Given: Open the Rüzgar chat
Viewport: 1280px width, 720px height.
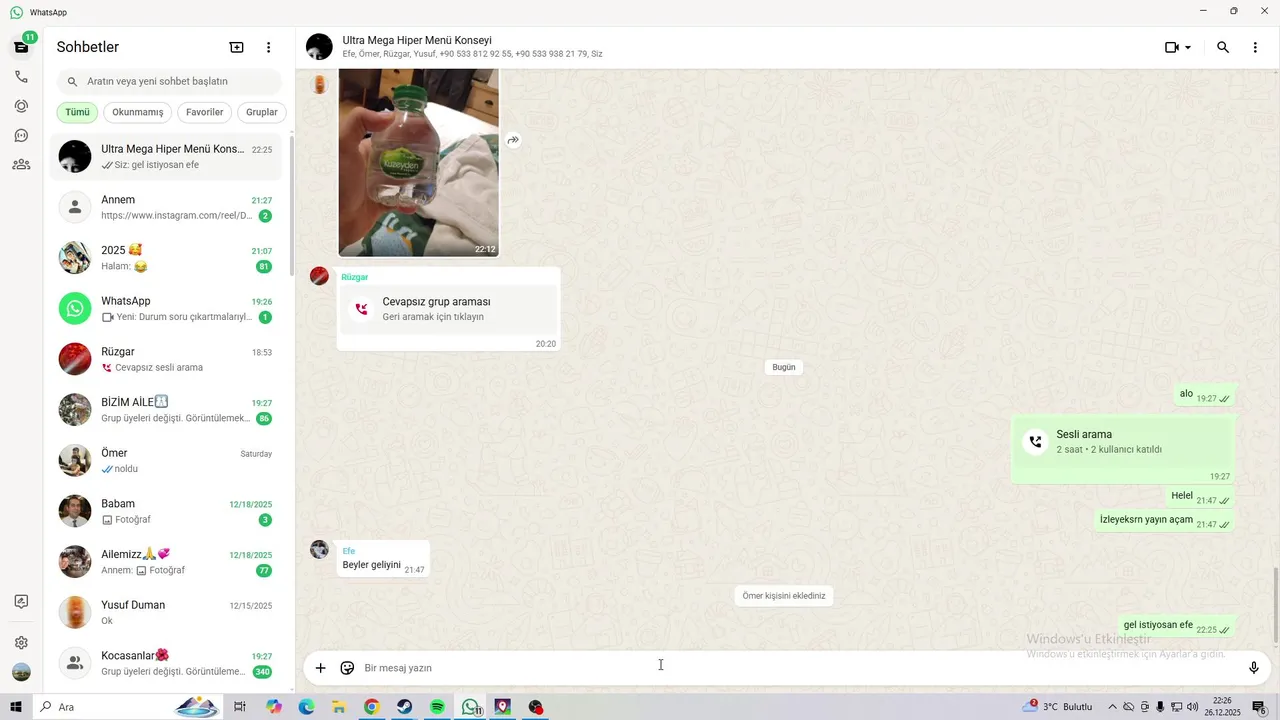Looking at the screenshot, I should [166, 359].
